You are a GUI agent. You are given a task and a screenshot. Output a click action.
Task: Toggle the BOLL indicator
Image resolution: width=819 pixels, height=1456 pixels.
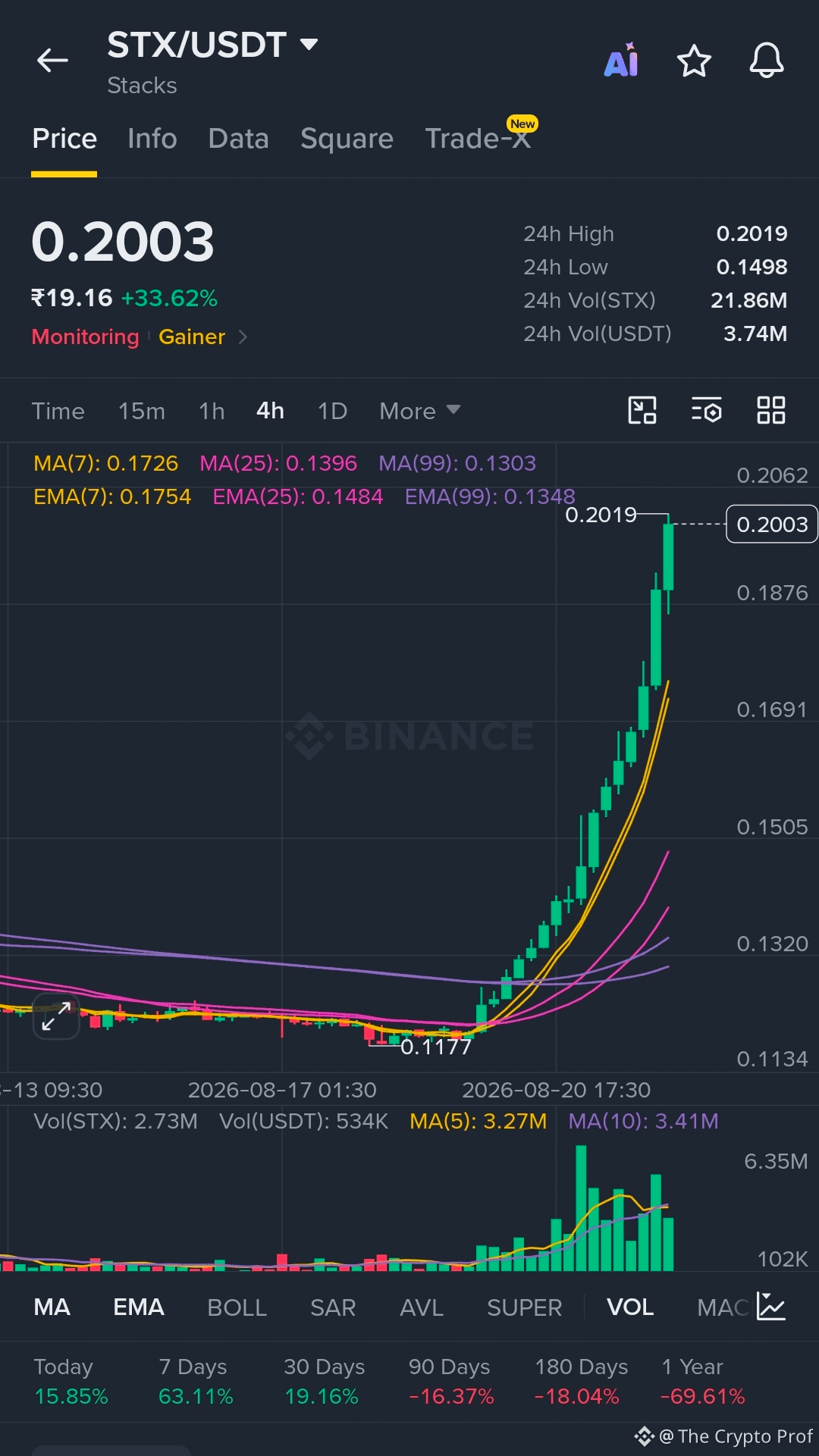pos(237,1307)
